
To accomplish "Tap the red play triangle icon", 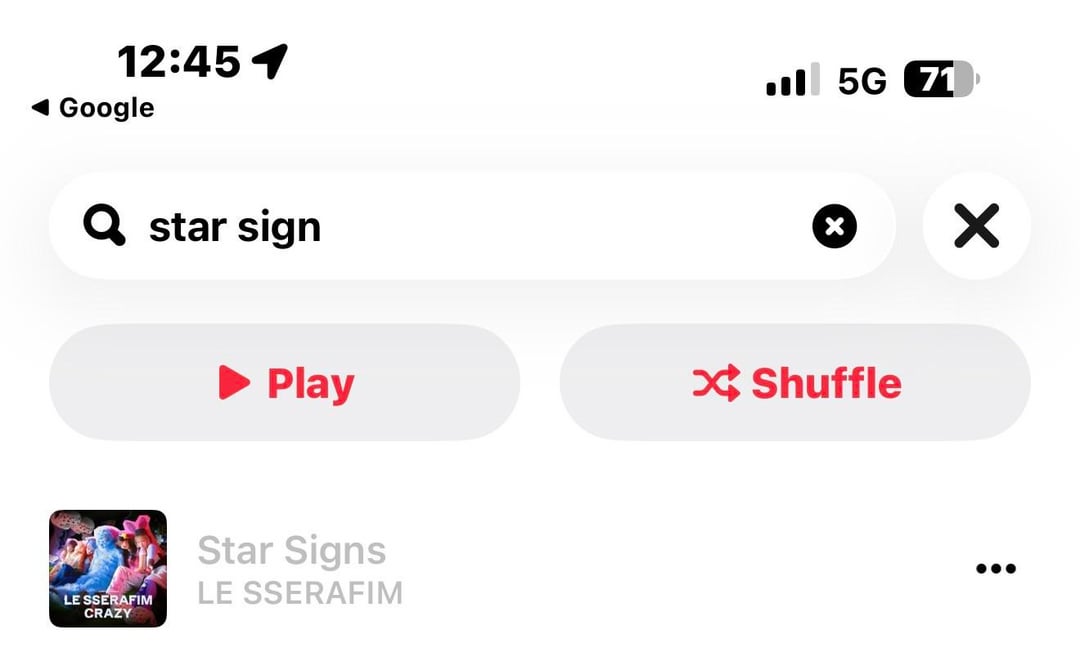I will (x=233, y=382).
